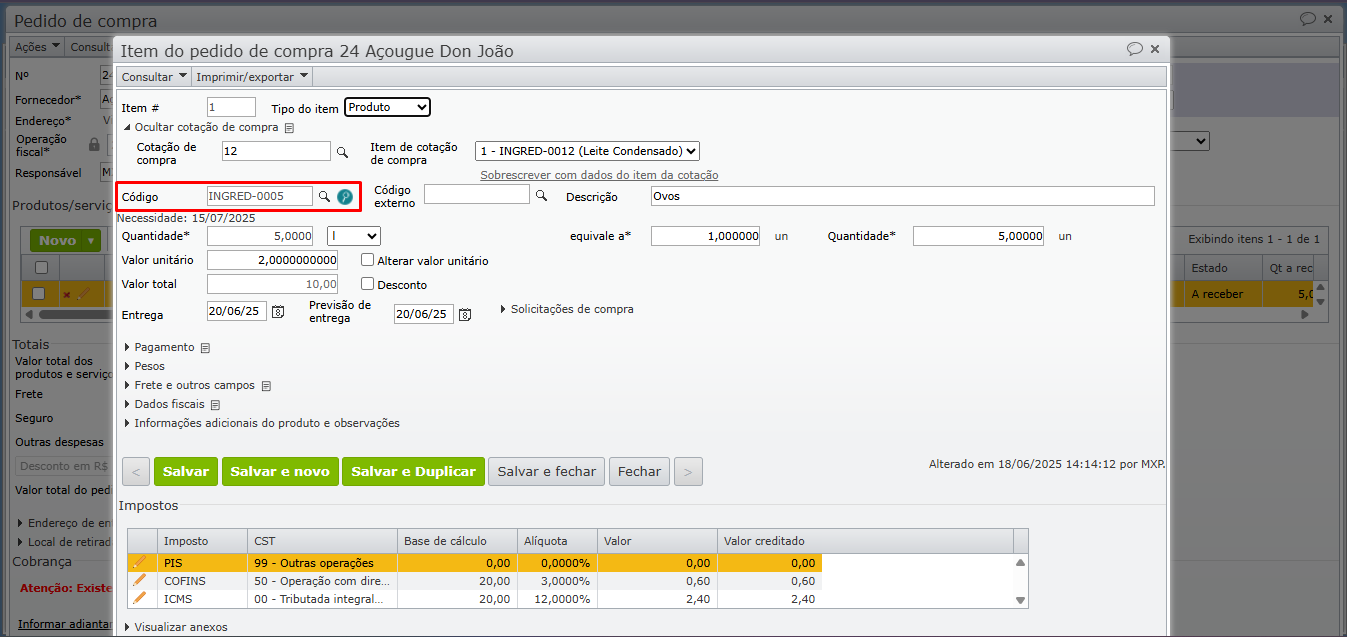
Task: Enable Alterar valor unitário checkbox
Action: click(x=368, y=260)
